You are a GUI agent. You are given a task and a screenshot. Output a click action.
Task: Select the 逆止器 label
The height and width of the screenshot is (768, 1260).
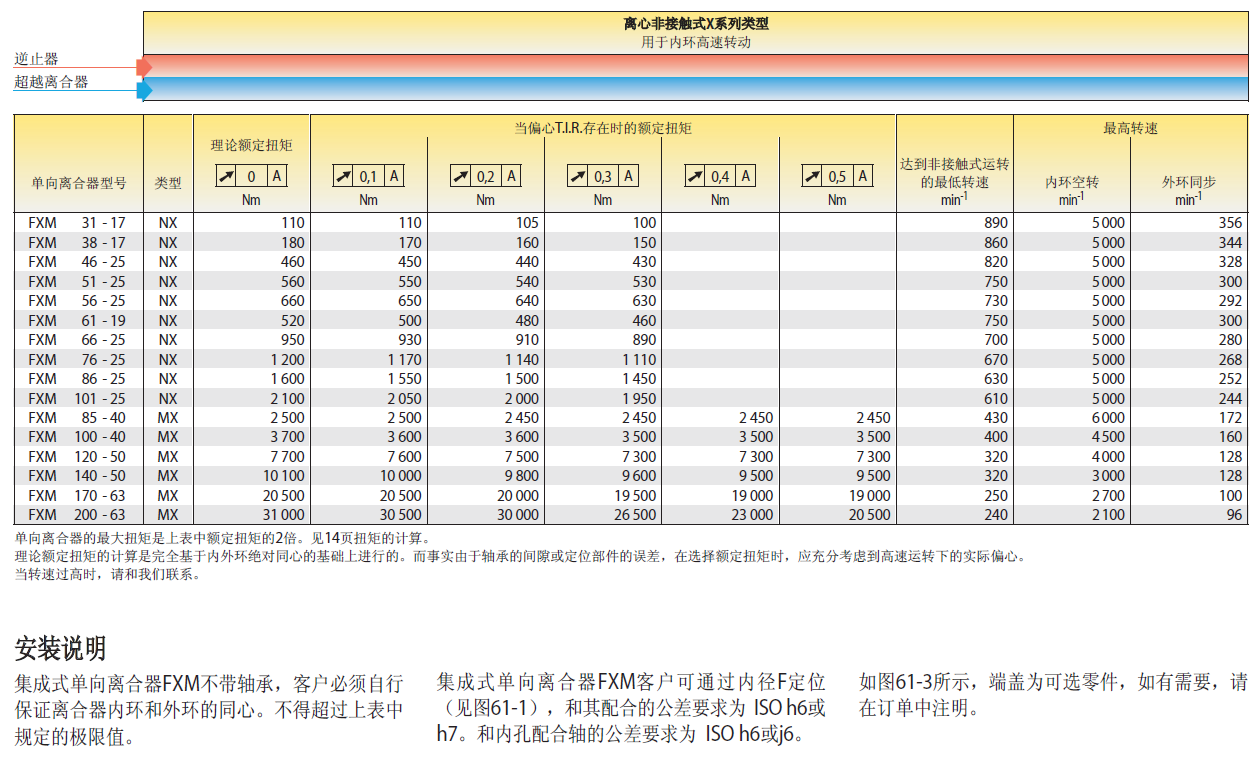coord(37,60)
